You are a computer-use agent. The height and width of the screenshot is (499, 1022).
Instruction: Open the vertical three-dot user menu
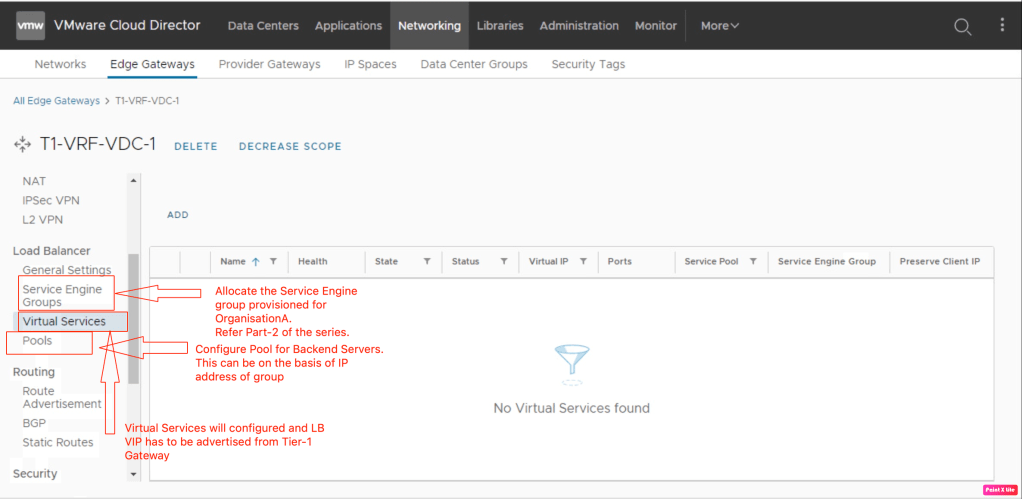pyautogui.click(x=1002, y=26)
